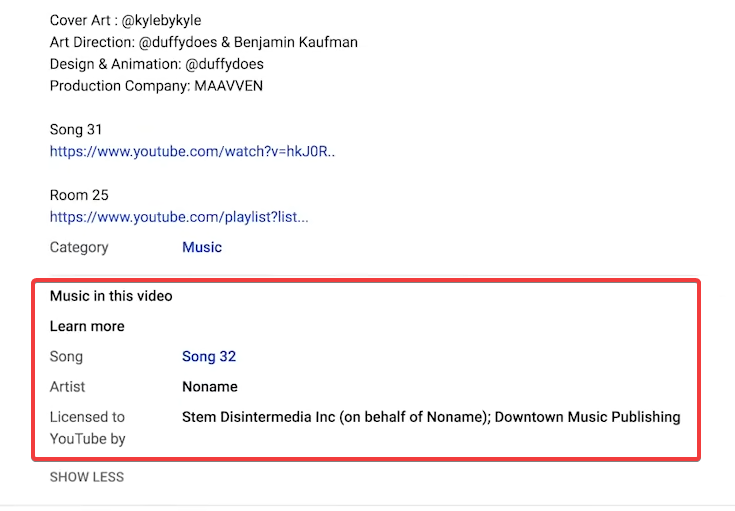
Task: Click Learn more under Music in this video
Action: (x=87, y=326)
